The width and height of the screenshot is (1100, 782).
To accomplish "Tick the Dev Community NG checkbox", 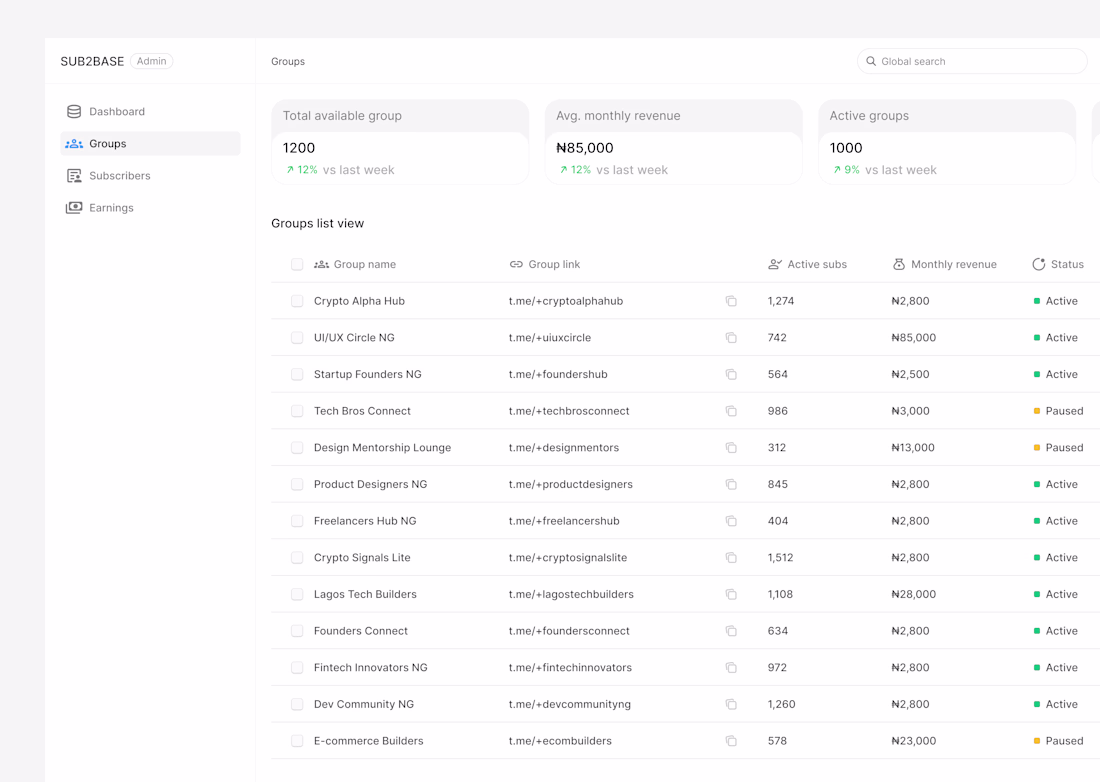I will (297, 704).
